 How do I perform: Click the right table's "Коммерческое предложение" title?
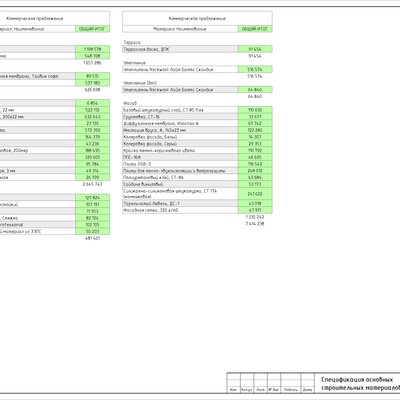coord(197,18)
